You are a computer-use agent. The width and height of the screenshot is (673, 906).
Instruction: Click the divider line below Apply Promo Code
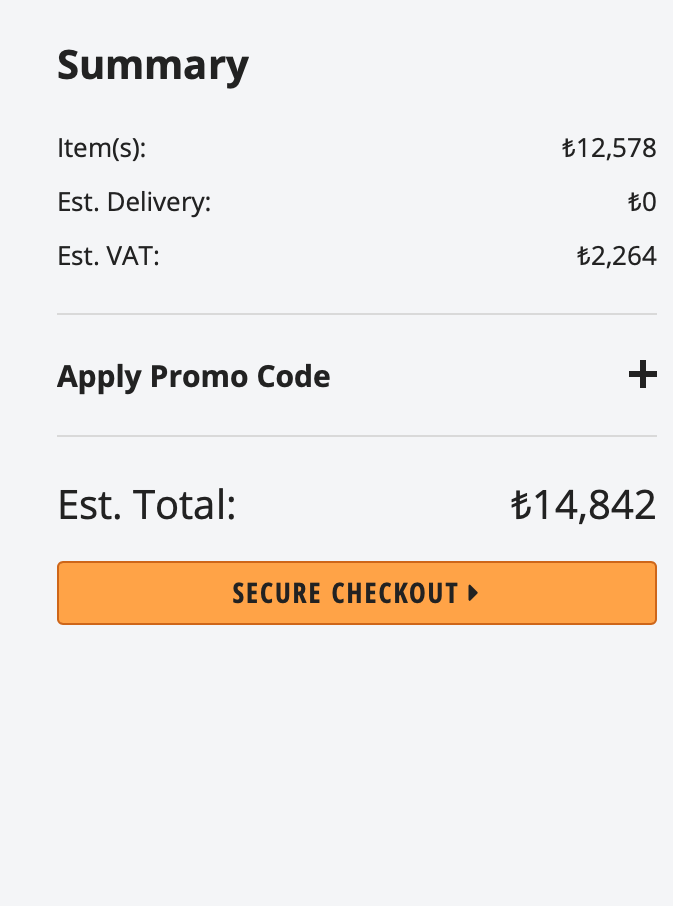(x=356, y=436)
